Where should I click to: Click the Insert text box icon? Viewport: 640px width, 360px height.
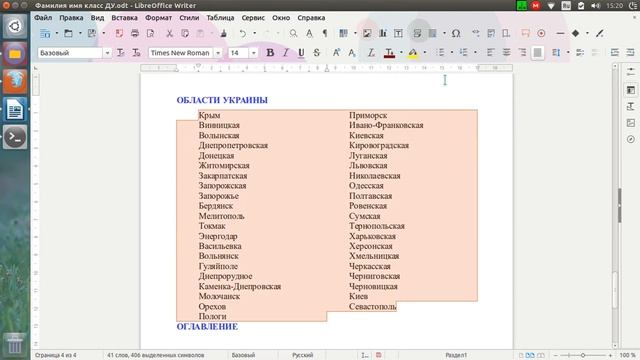tap(398, 33)
